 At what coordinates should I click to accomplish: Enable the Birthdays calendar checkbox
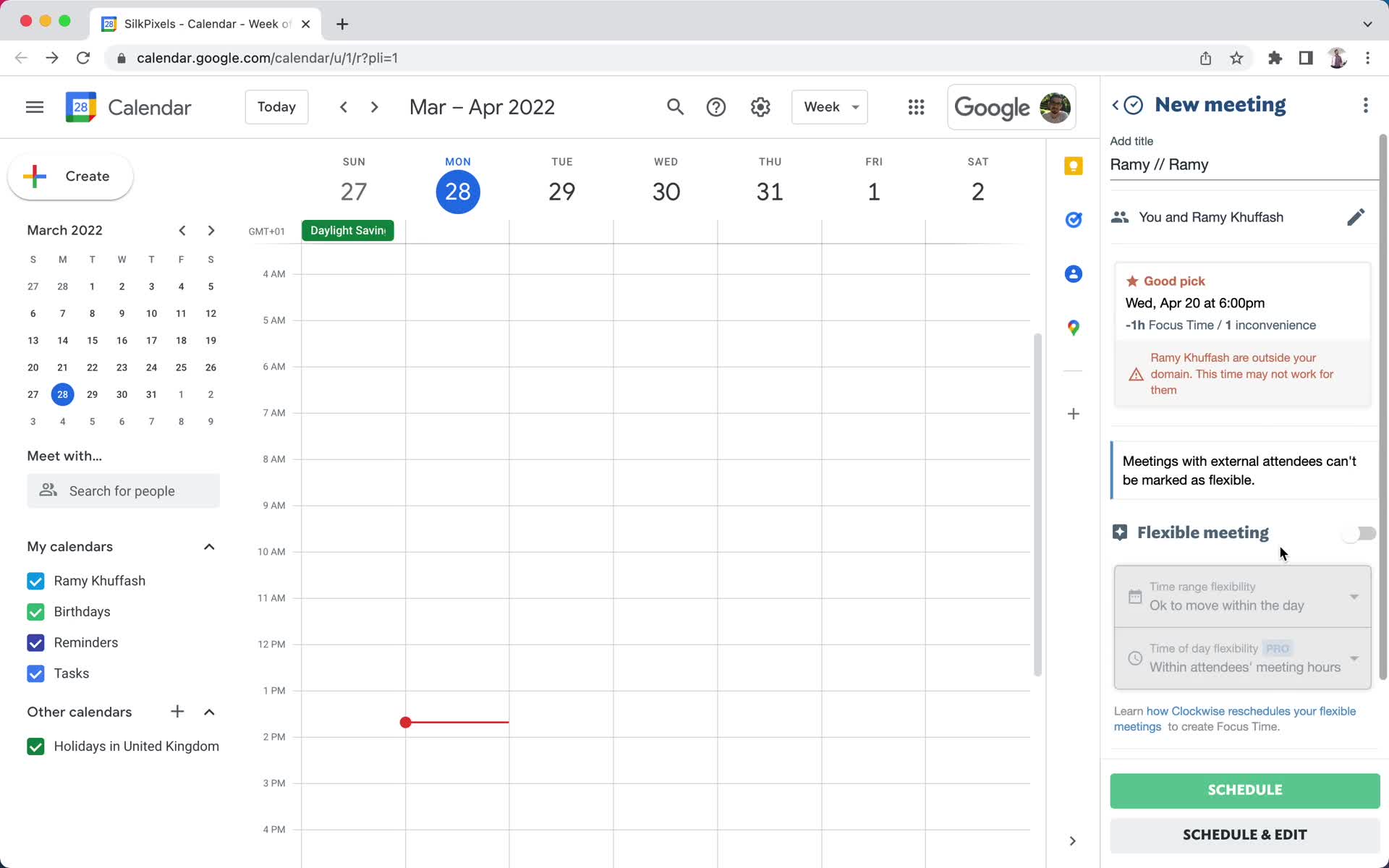tap(35, 611)
